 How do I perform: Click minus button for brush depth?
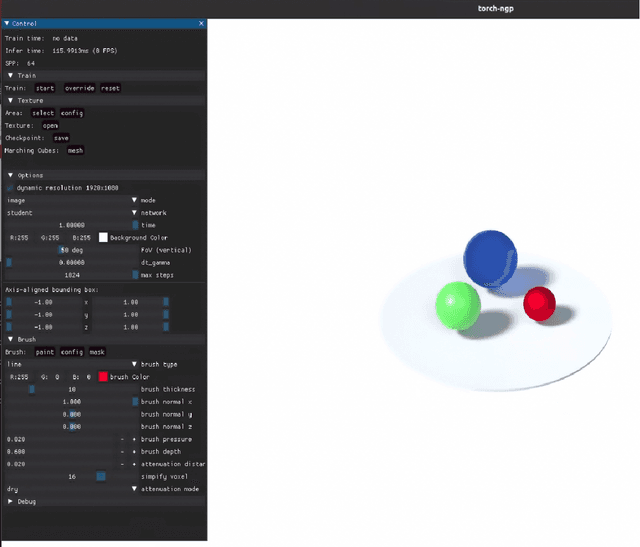tap(122, 452)
